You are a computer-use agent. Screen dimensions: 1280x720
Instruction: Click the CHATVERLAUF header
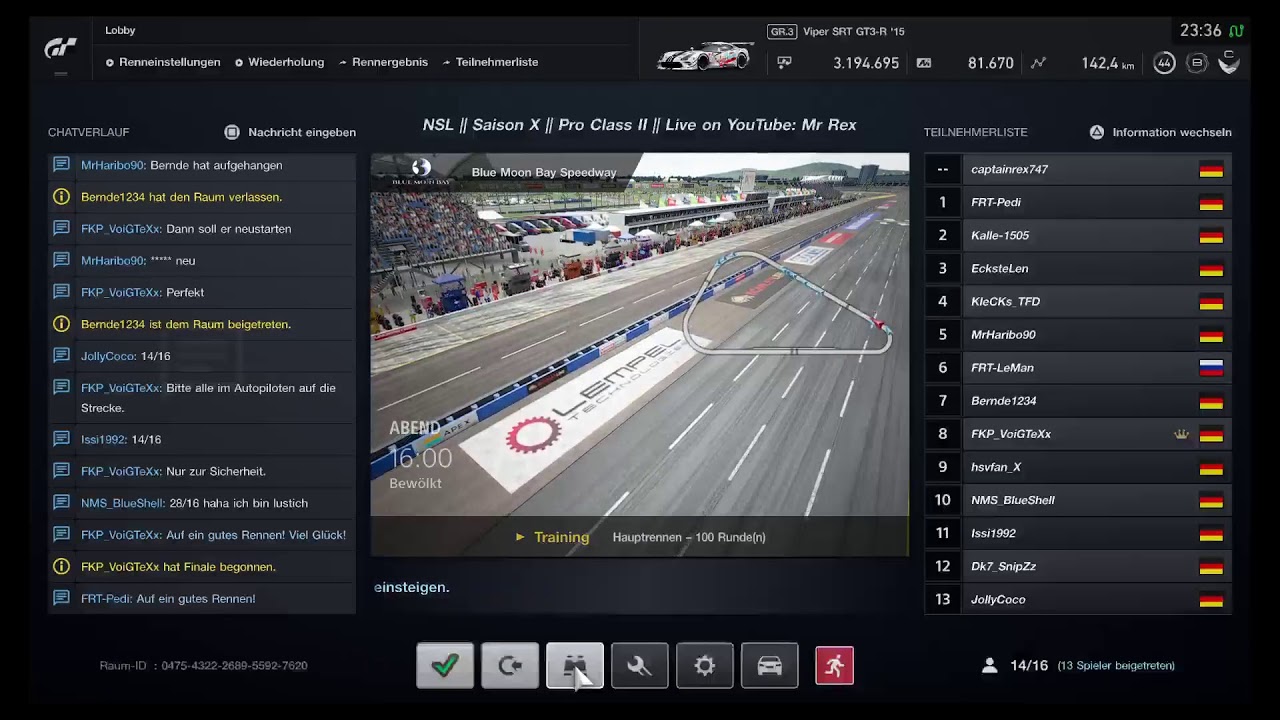tap(89, 132)
